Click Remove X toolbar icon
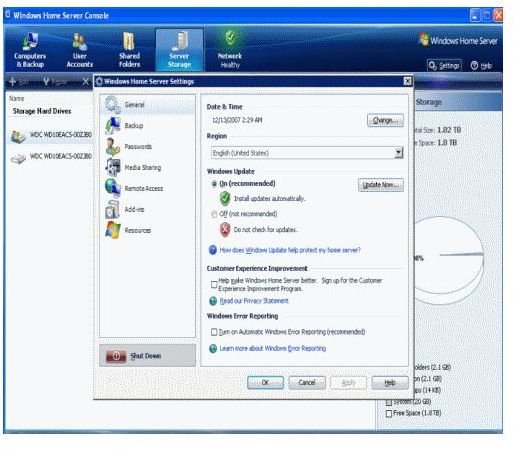The image size is (514, 450). pos(86,82)
